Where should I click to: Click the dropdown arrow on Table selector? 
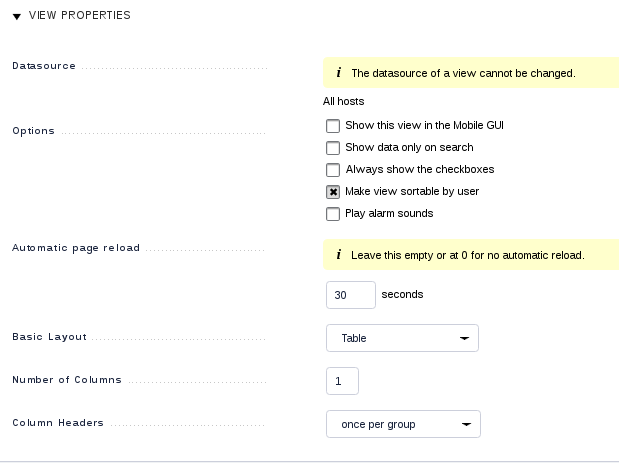pyautogui.click(x=464, y=338)
